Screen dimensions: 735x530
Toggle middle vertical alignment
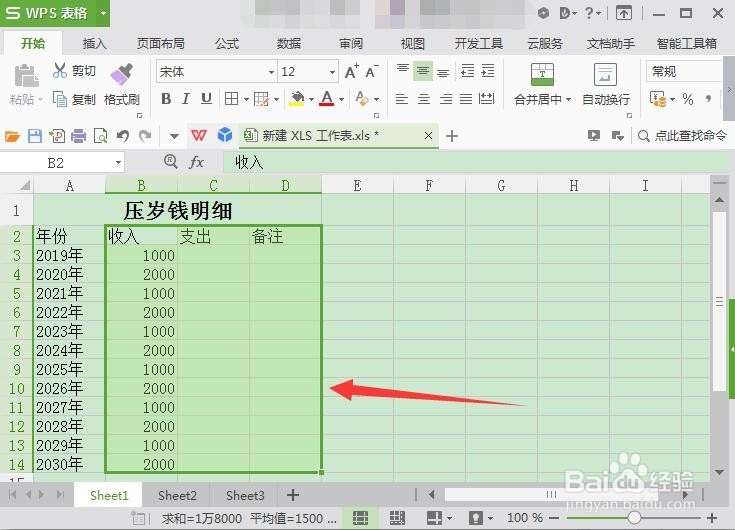pyautogui.click(x=423, y=71)
